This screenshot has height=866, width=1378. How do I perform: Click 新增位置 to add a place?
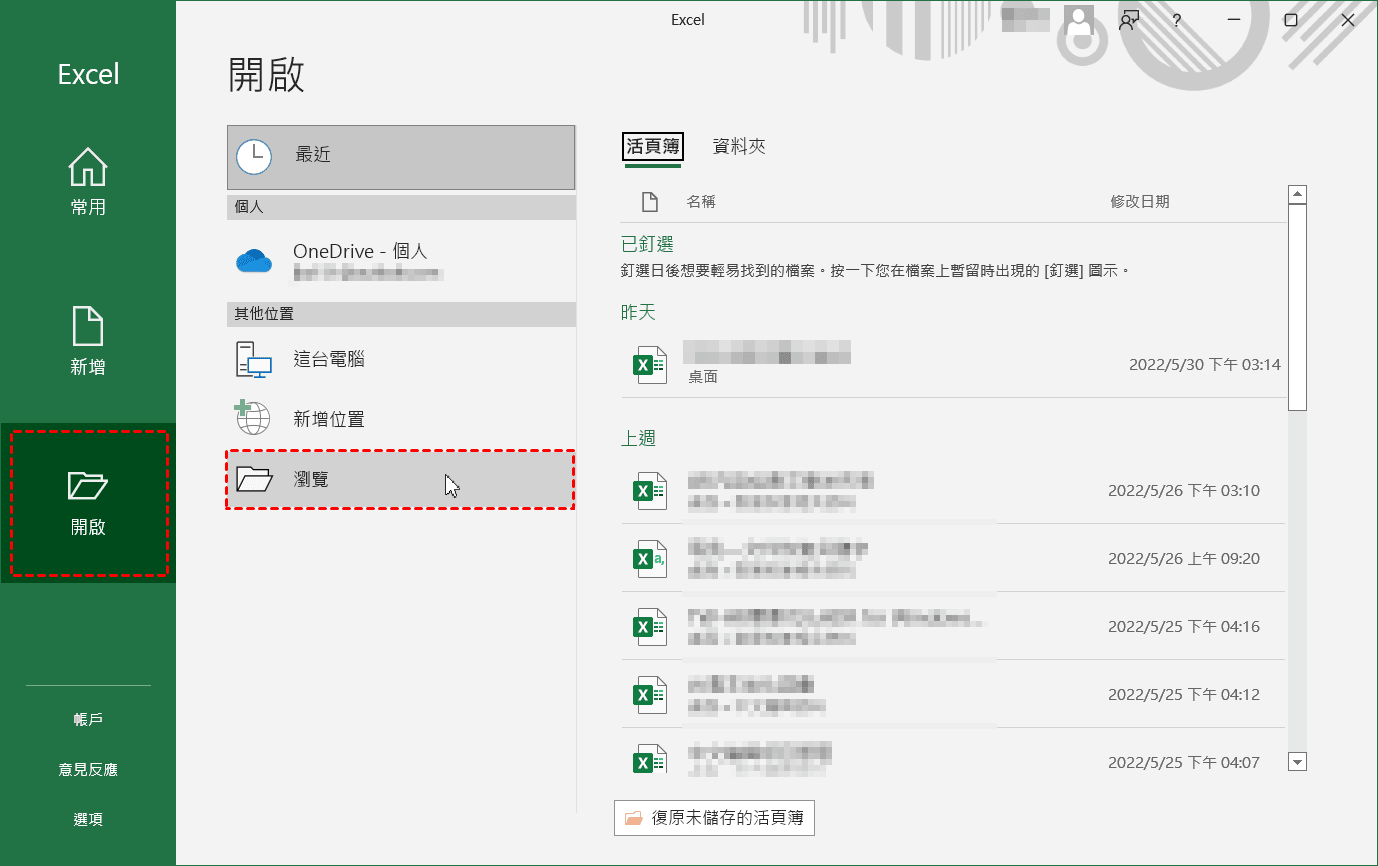pyautogui.click(x=401, y=419)
